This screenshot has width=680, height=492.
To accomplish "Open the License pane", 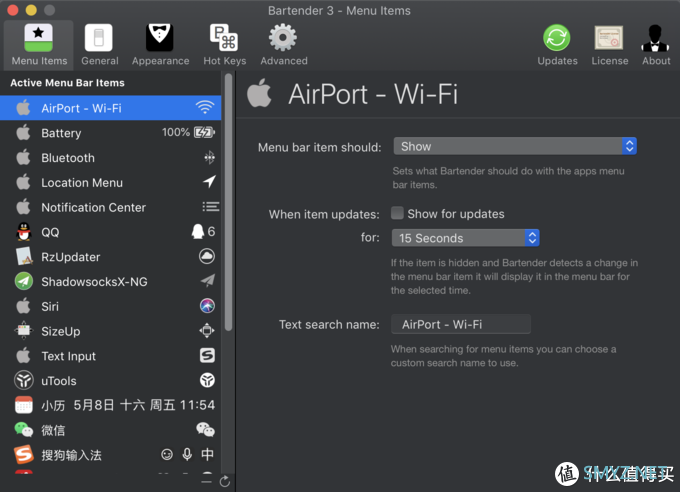I will pyautogui.click(x=609, y=45).
